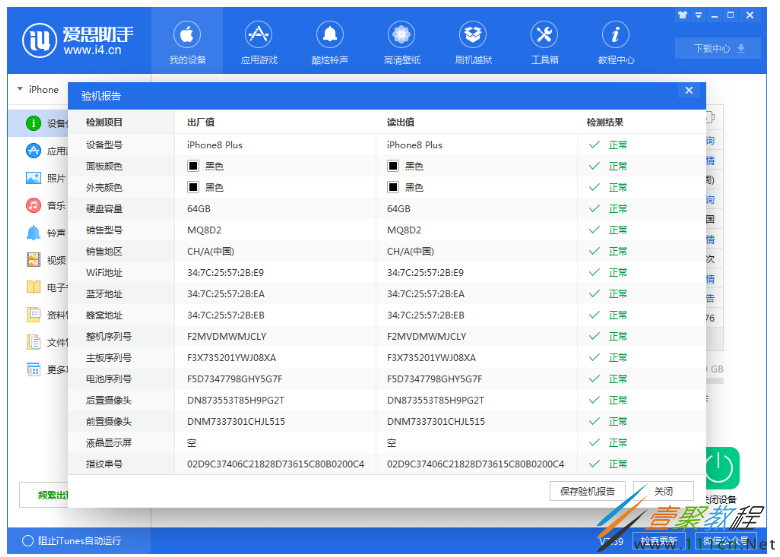
Task: Select the ebook sidebar icon
Action: [33, 287]
